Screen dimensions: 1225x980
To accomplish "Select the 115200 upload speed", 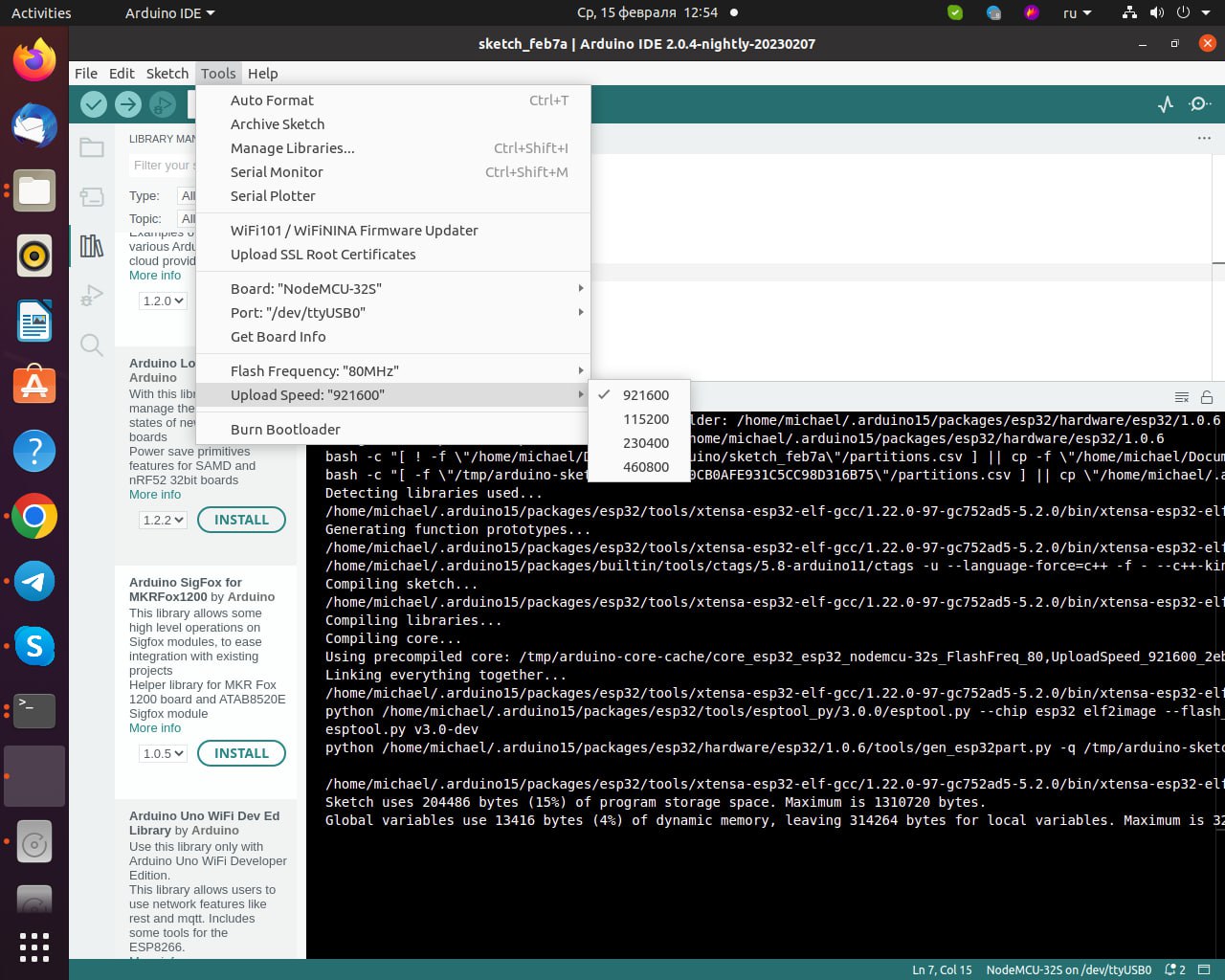I will click(x=646, y=419).
